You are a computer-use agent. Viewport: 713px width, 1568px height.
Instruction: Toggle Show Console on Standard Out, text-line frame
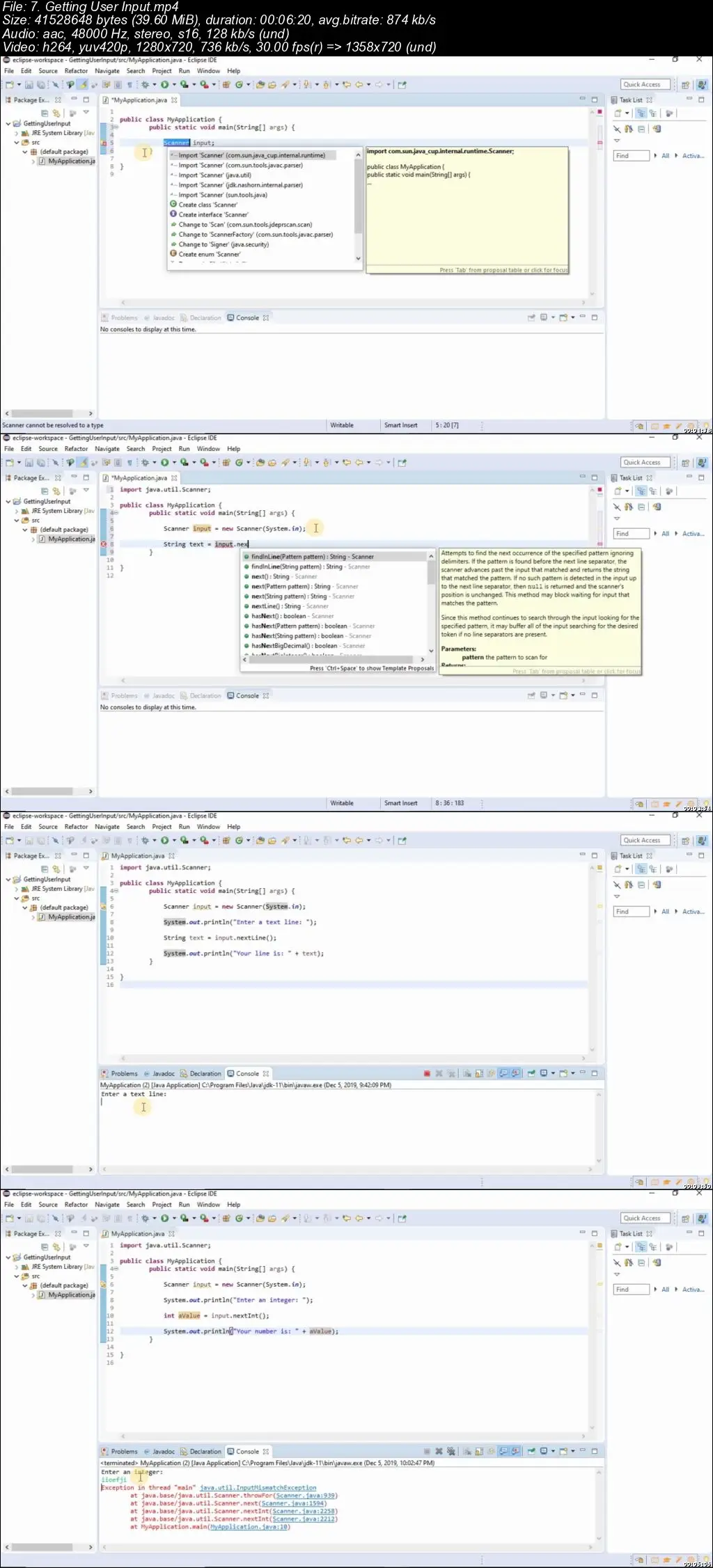(x=503, y=1074)
